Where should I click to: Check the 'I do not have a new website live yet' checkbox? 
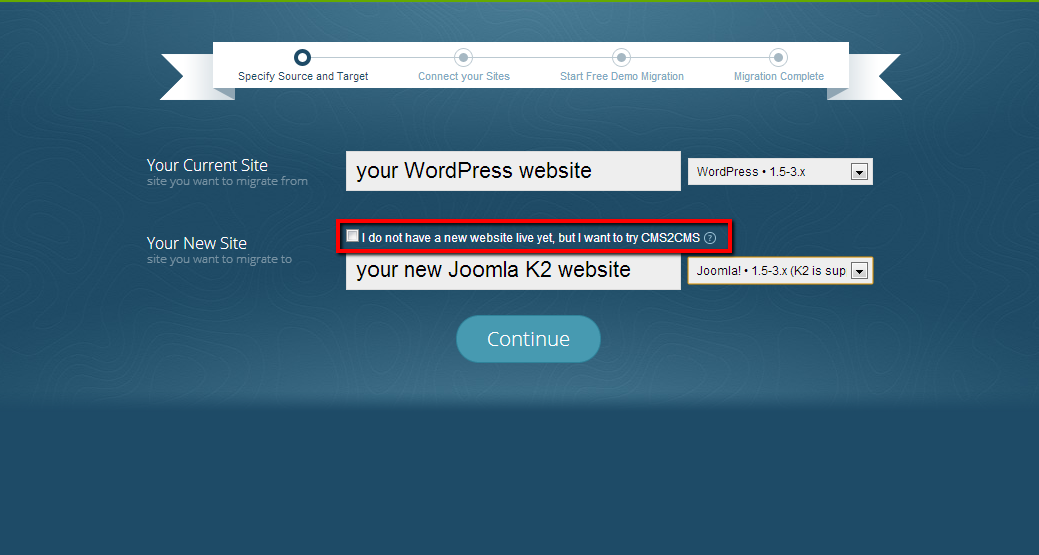353,236
